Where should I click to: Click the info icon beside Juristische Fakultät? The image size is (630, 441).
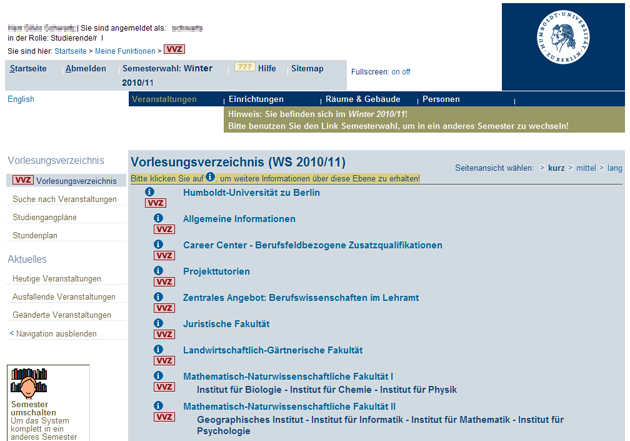pos(158,323)
